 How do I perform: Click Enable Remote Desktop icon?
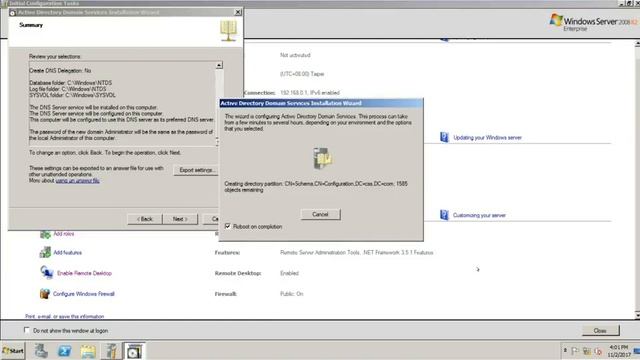[x=46, y=272]
